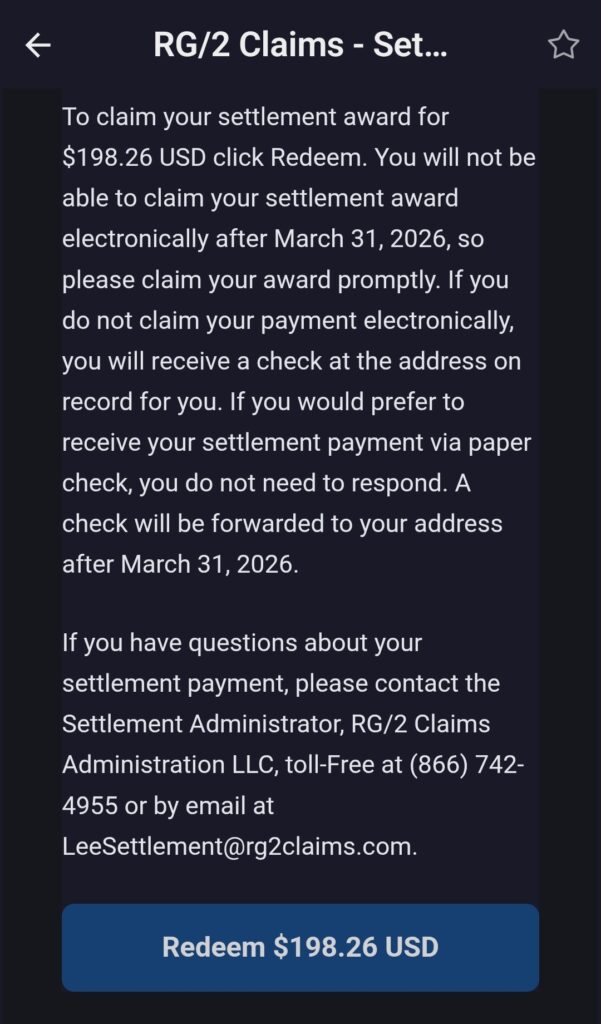Image resolution: width=601 pixels, height=1024 pixels.
Task: Tap the 'do not claim your payment electronically' line
Action: tap(288, 321)
